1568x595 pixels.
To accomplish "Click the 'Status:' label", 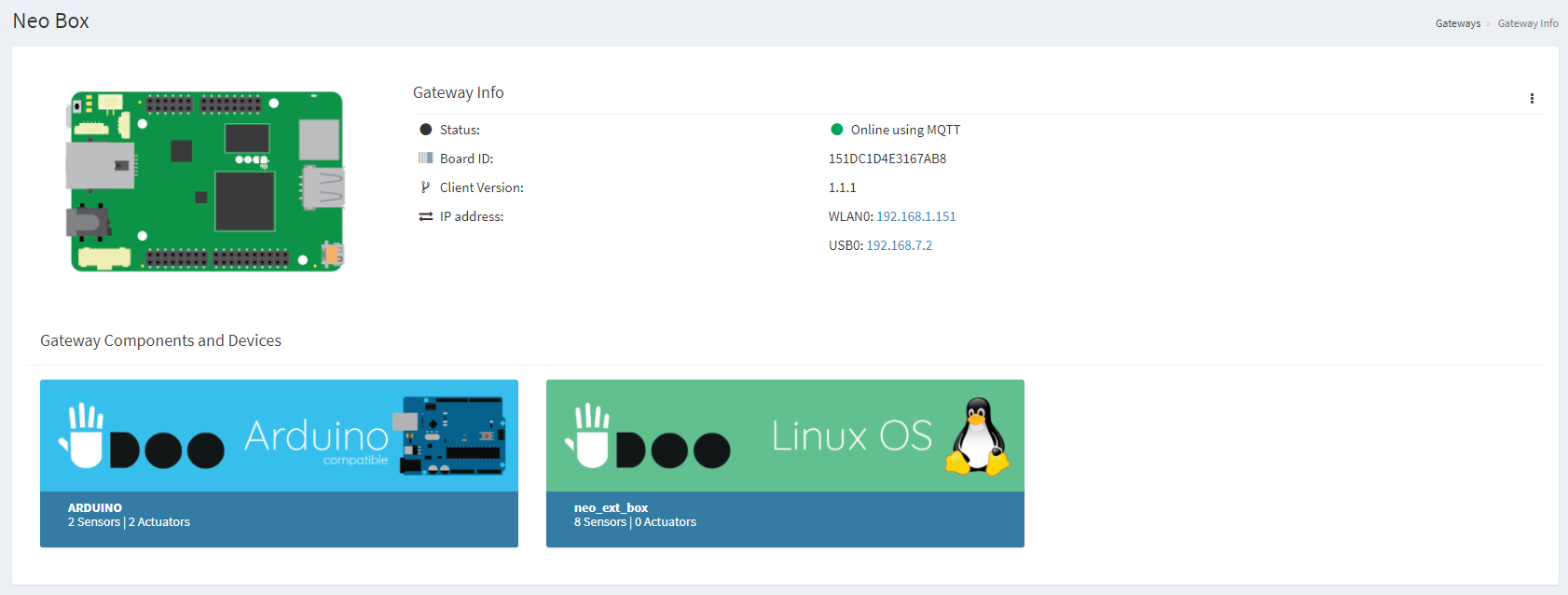I will (460, 130).
